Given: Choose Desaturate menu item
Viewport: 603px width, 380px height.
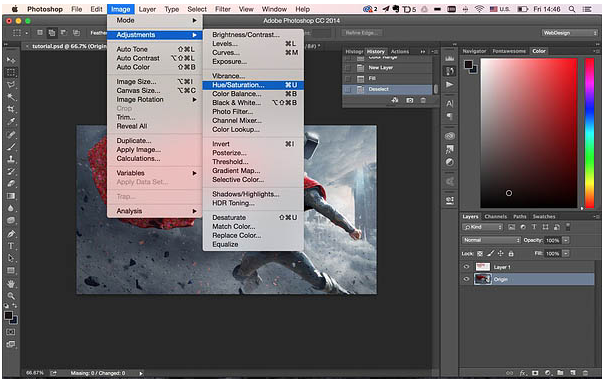Looking at the screenshot, I should tap(253, 218).
